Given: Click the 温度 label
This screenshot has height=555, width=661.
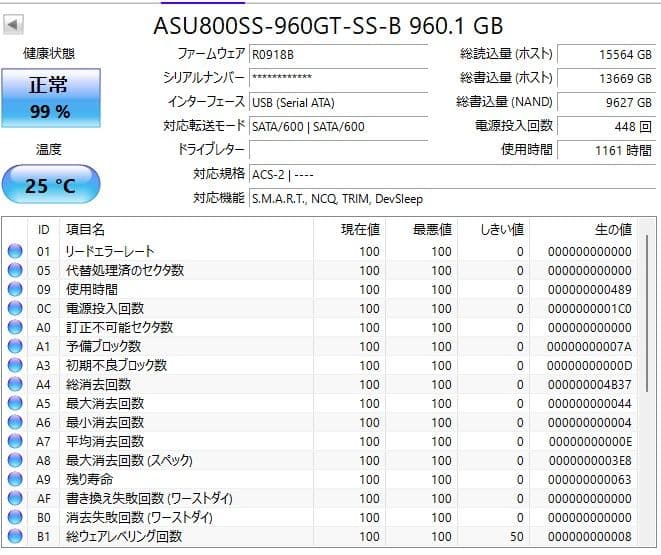Looking at the screenshot, I should [49, 149].
